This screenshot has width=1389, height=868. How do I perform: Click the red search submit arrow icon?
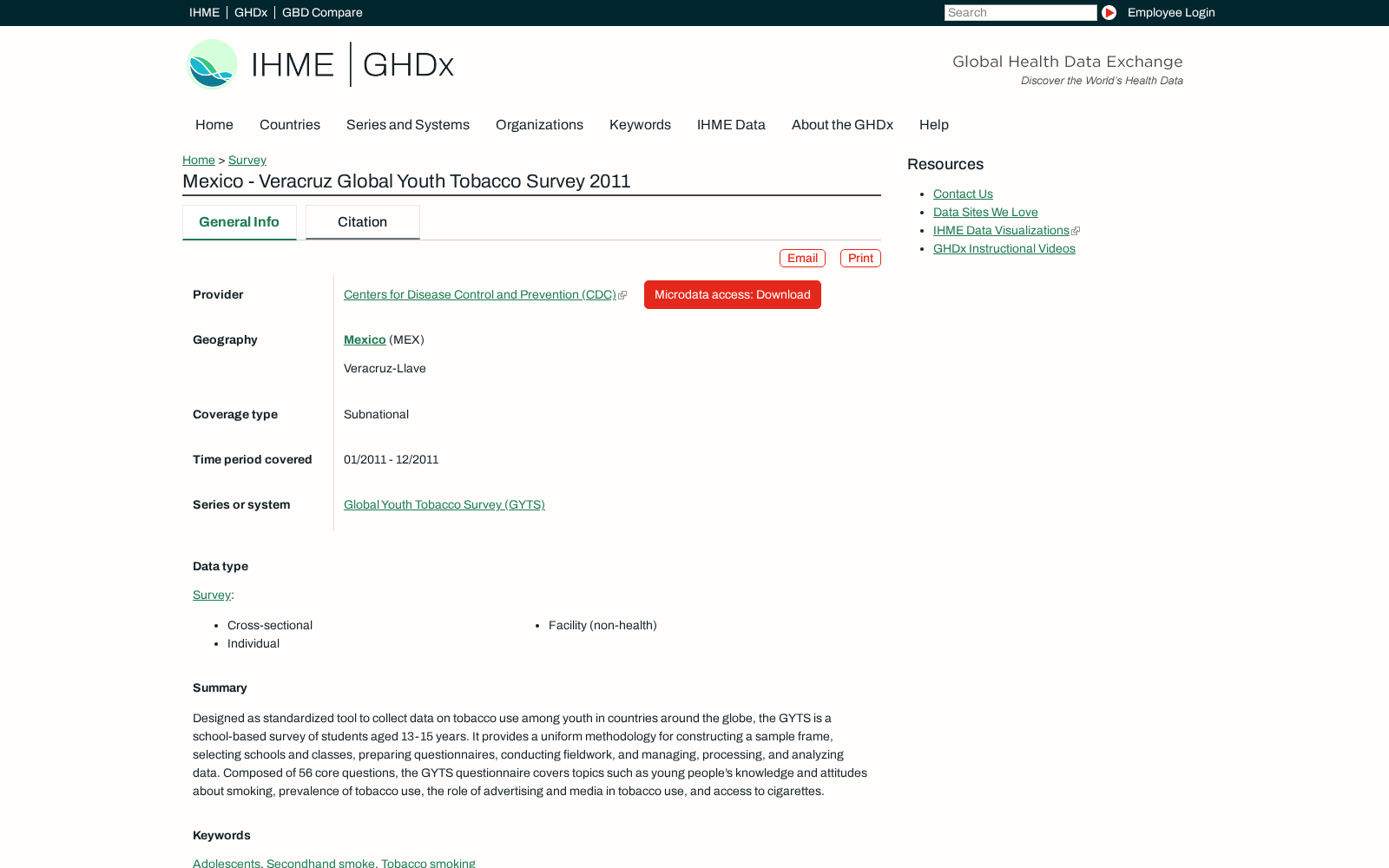(1109, 13)
